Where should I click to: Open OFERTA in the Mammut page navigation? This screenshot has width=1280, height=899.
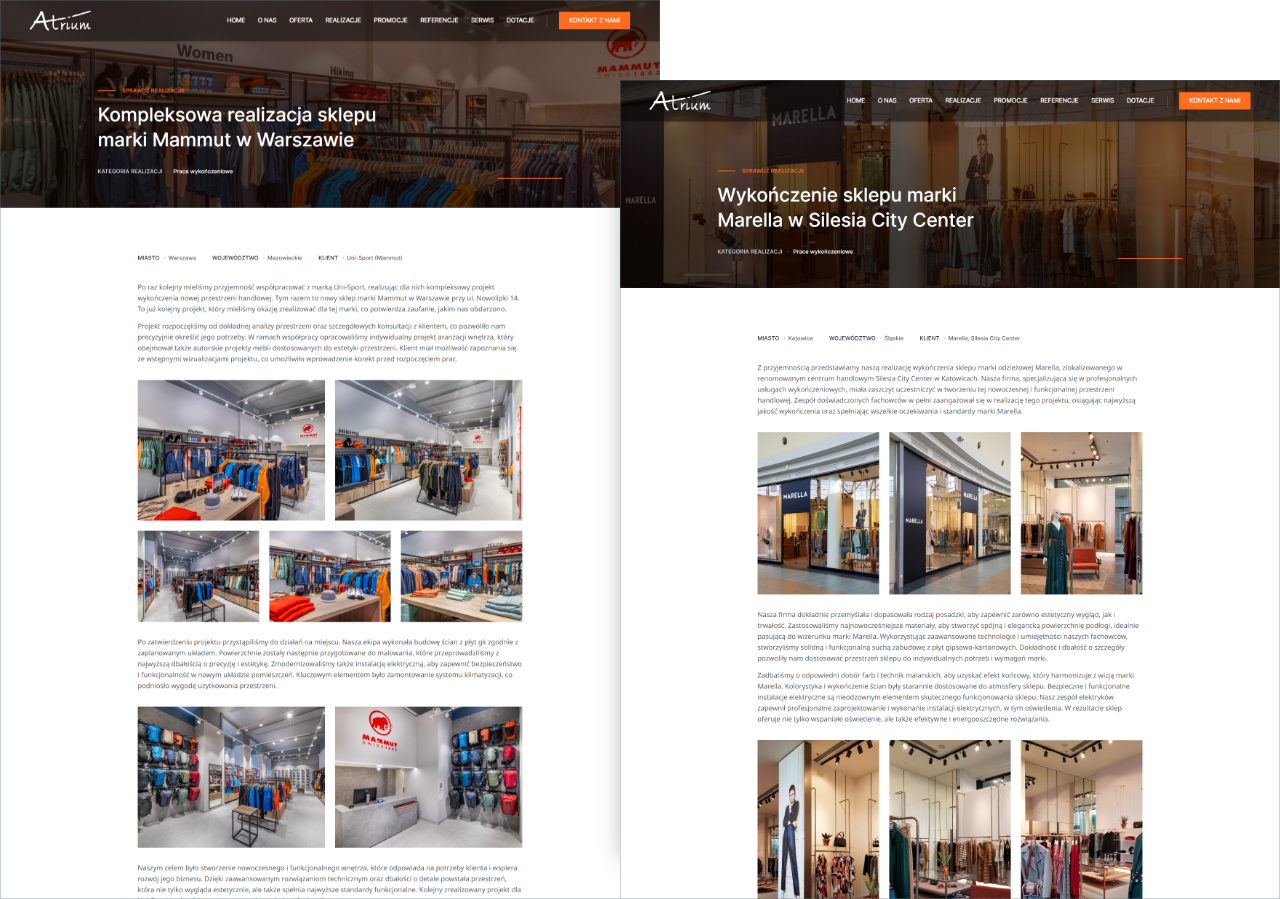click(301, 20)
